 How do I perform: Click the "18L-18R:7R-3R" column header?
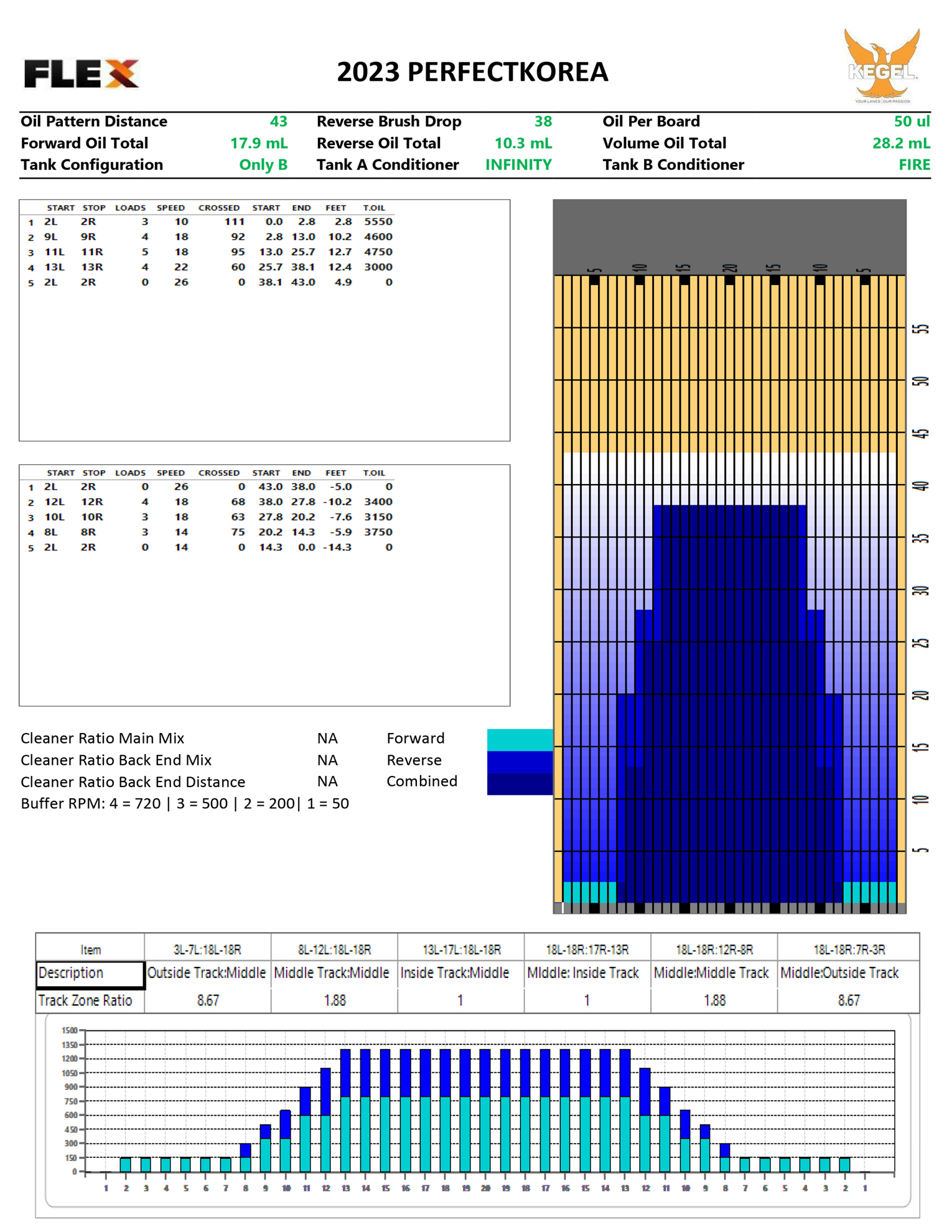click(x=849, y=950)
